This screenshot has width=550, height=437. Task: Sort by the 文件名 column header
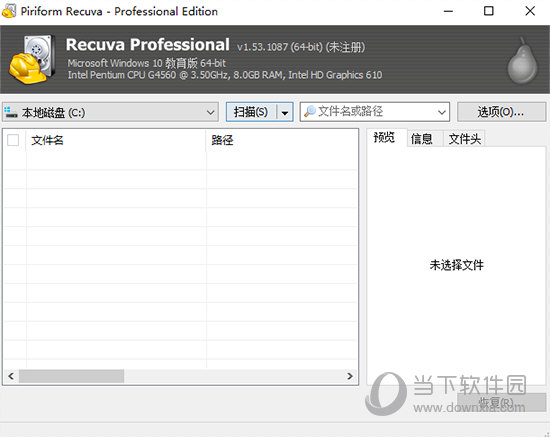116,140
